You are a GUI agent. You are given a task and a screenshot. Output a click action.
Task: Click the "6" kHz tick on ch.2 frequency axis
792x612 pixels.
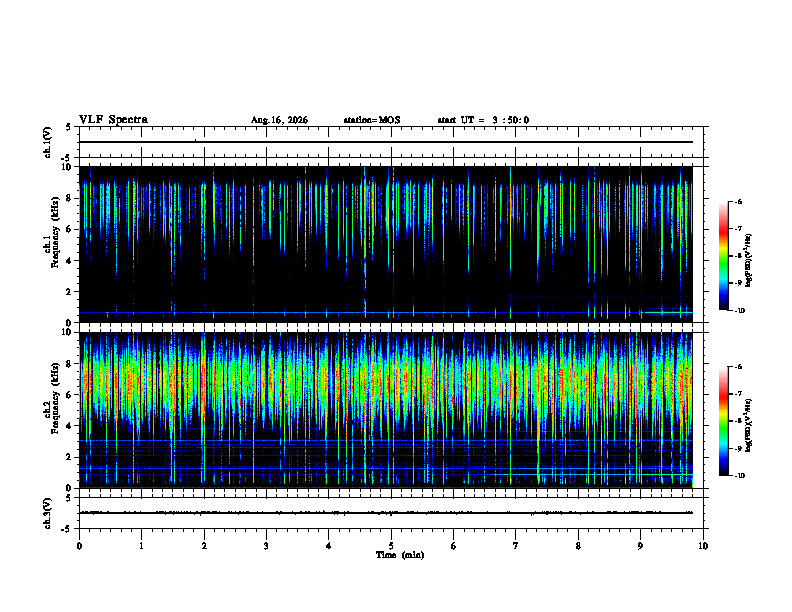tap(69, 395)
